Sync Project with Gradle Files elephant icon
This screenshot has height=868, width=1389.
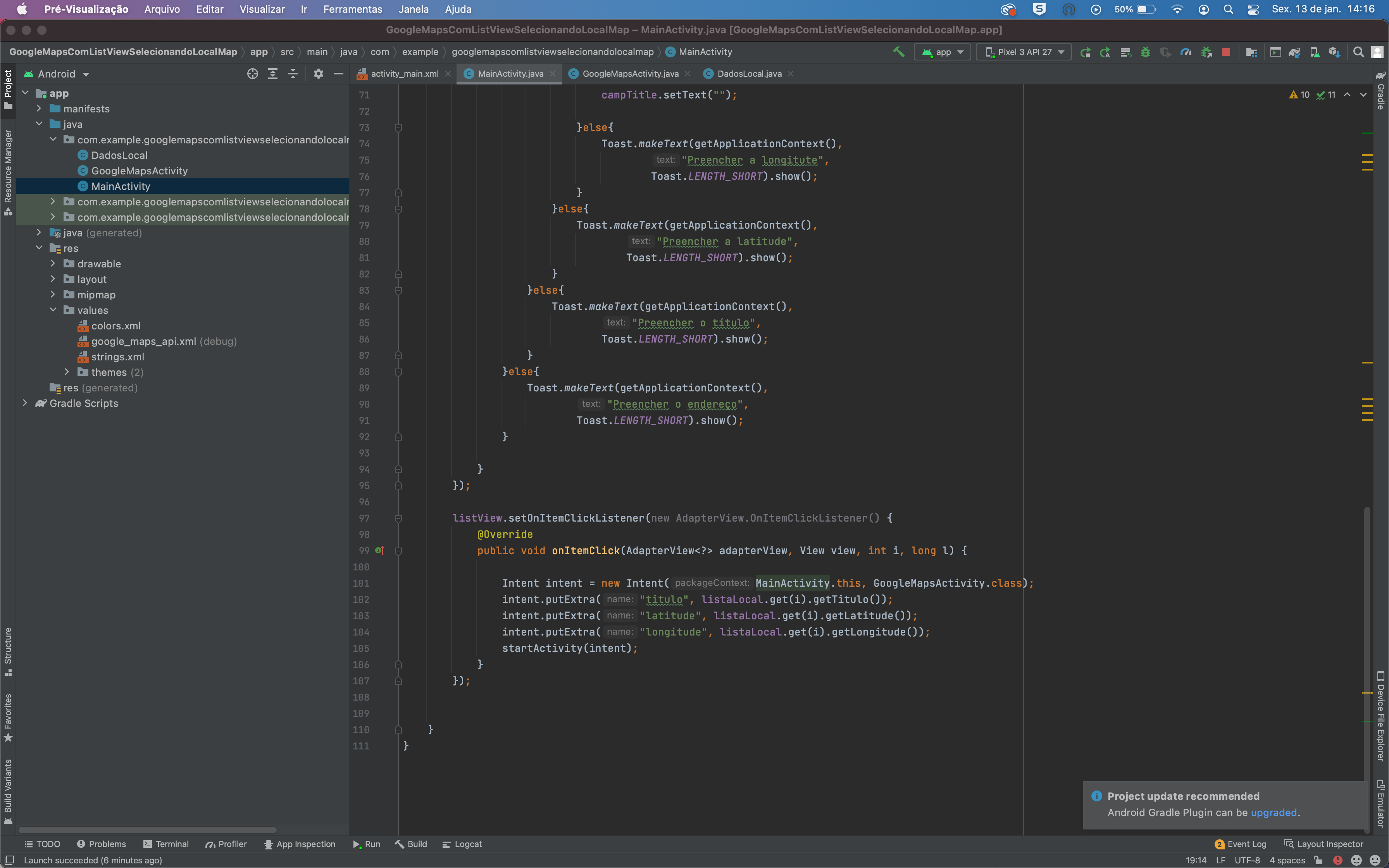click(1294, 52)
